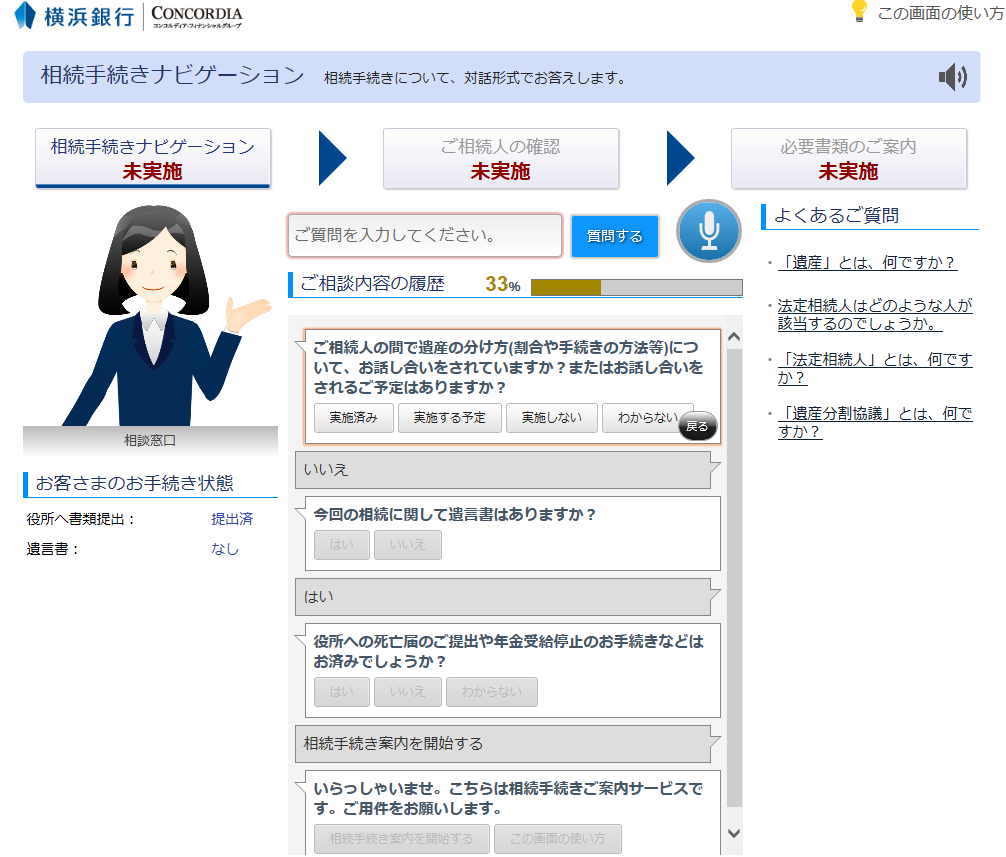The width and height of the screenshot is (1006, 857).
Task: Click わからない under the 死亡届 question
Action: (x=492, y=692)
